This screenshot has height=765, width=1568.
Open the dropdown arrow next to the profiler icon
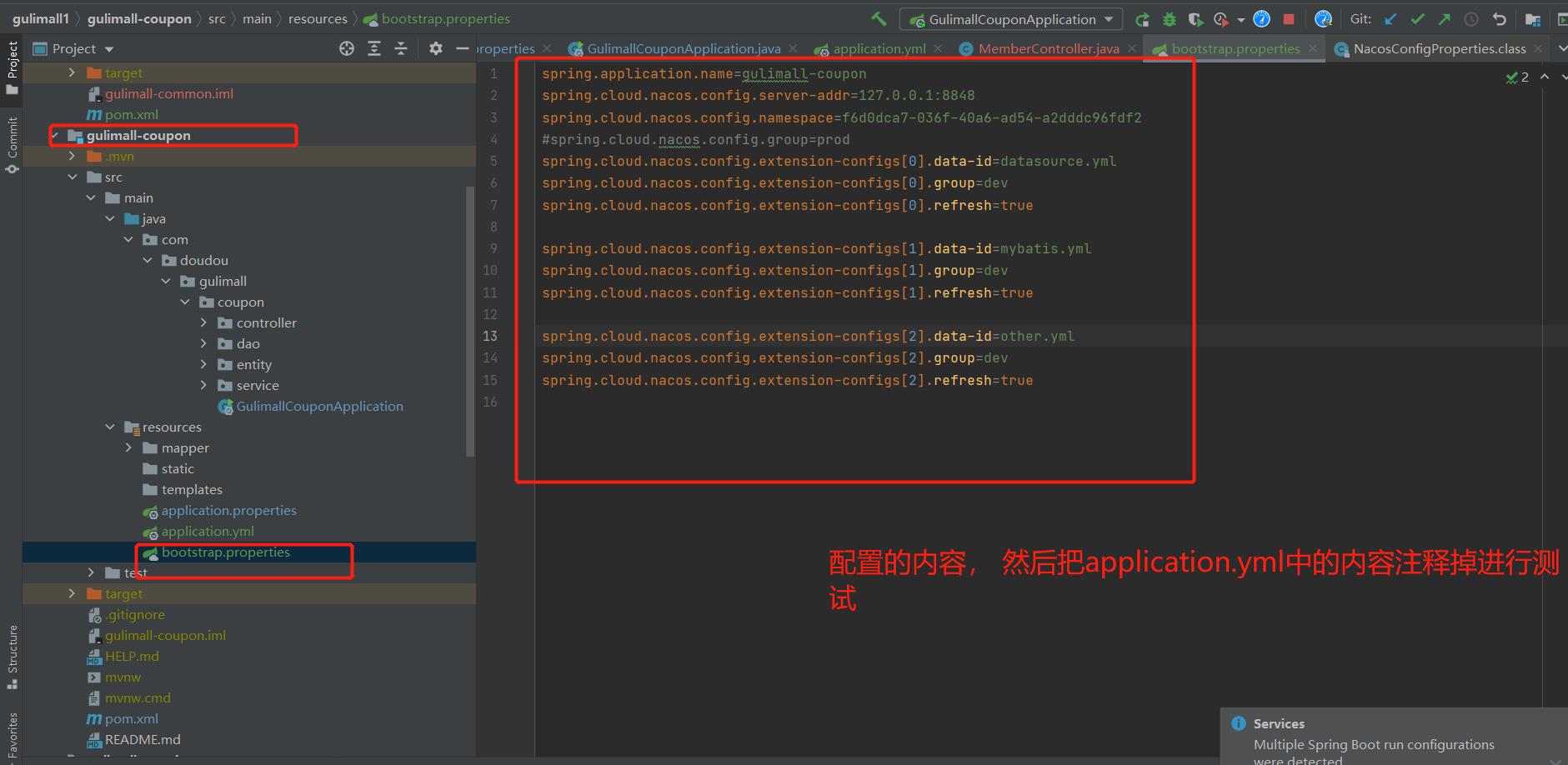click(1240, 19)
